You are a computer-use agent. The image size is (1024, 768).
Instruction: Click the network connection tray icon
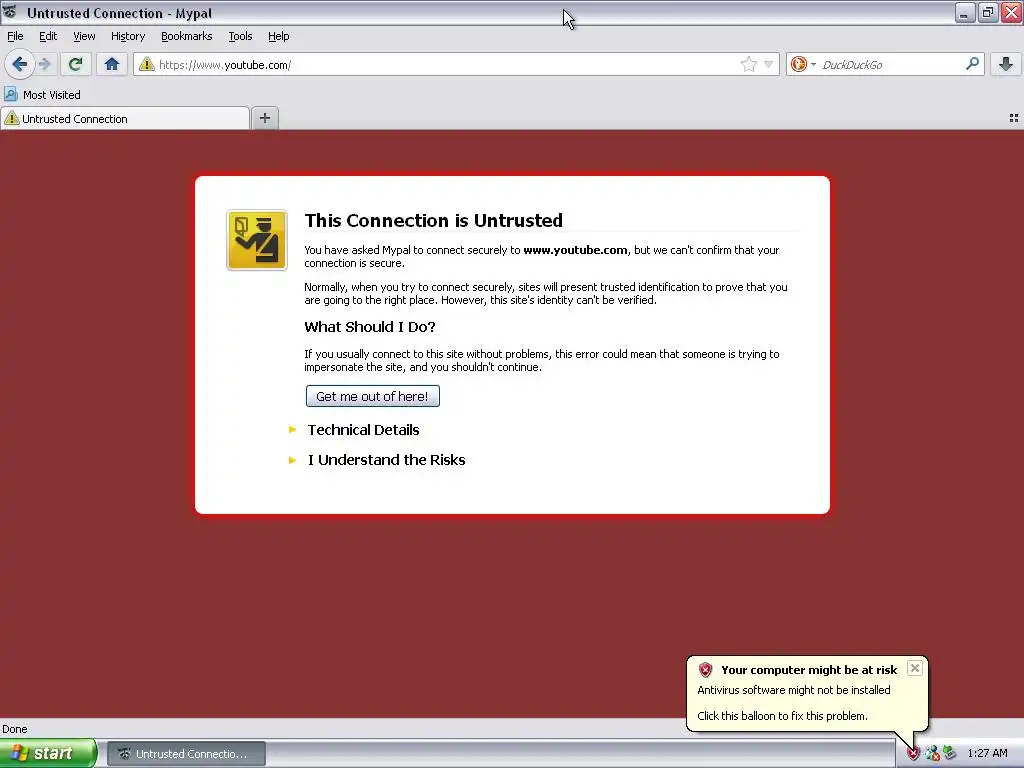[932, 754]
